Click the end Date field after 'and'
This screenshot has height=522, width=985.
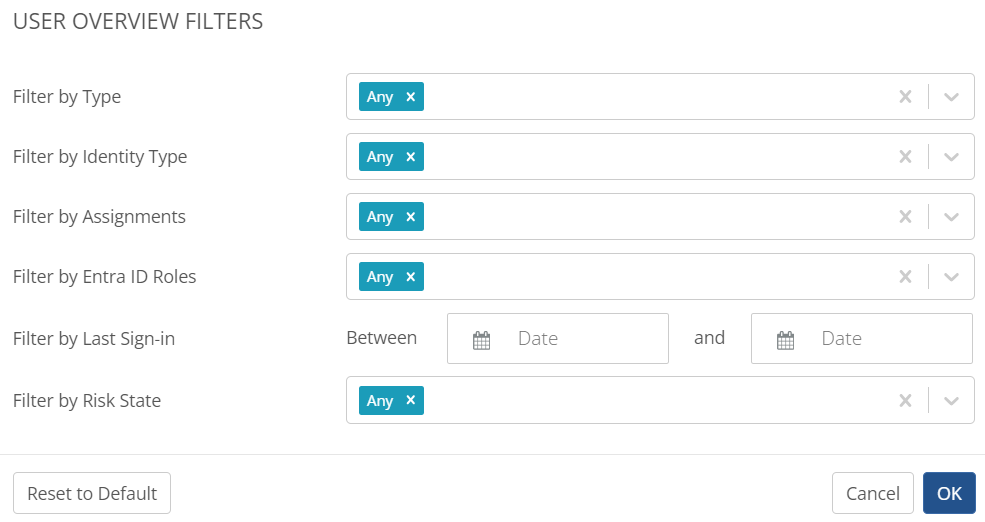(862, 339)
